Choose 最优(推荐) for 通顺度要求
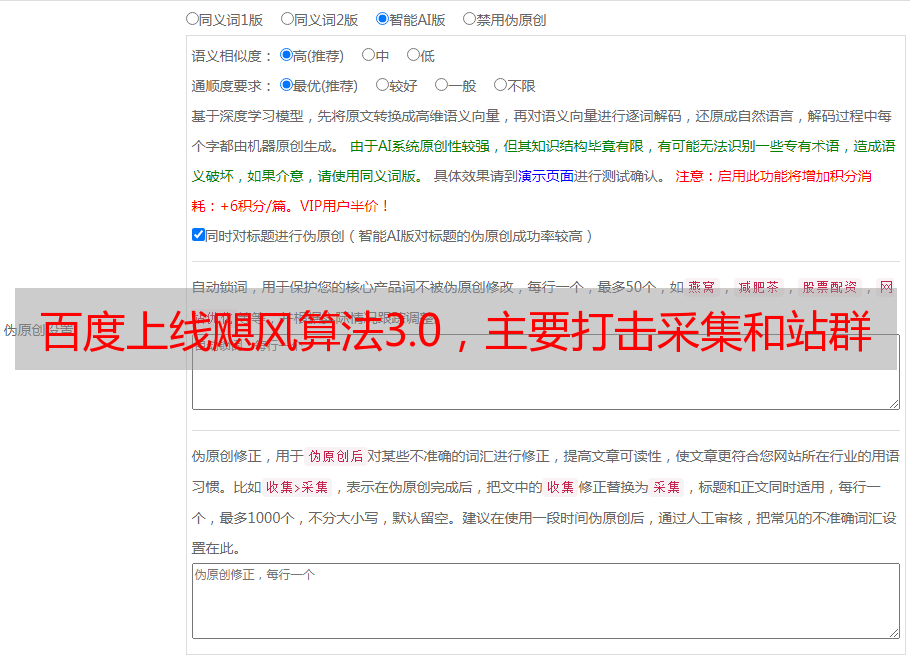The height and width of the screenshot is (658, 911). click(286, 85)
